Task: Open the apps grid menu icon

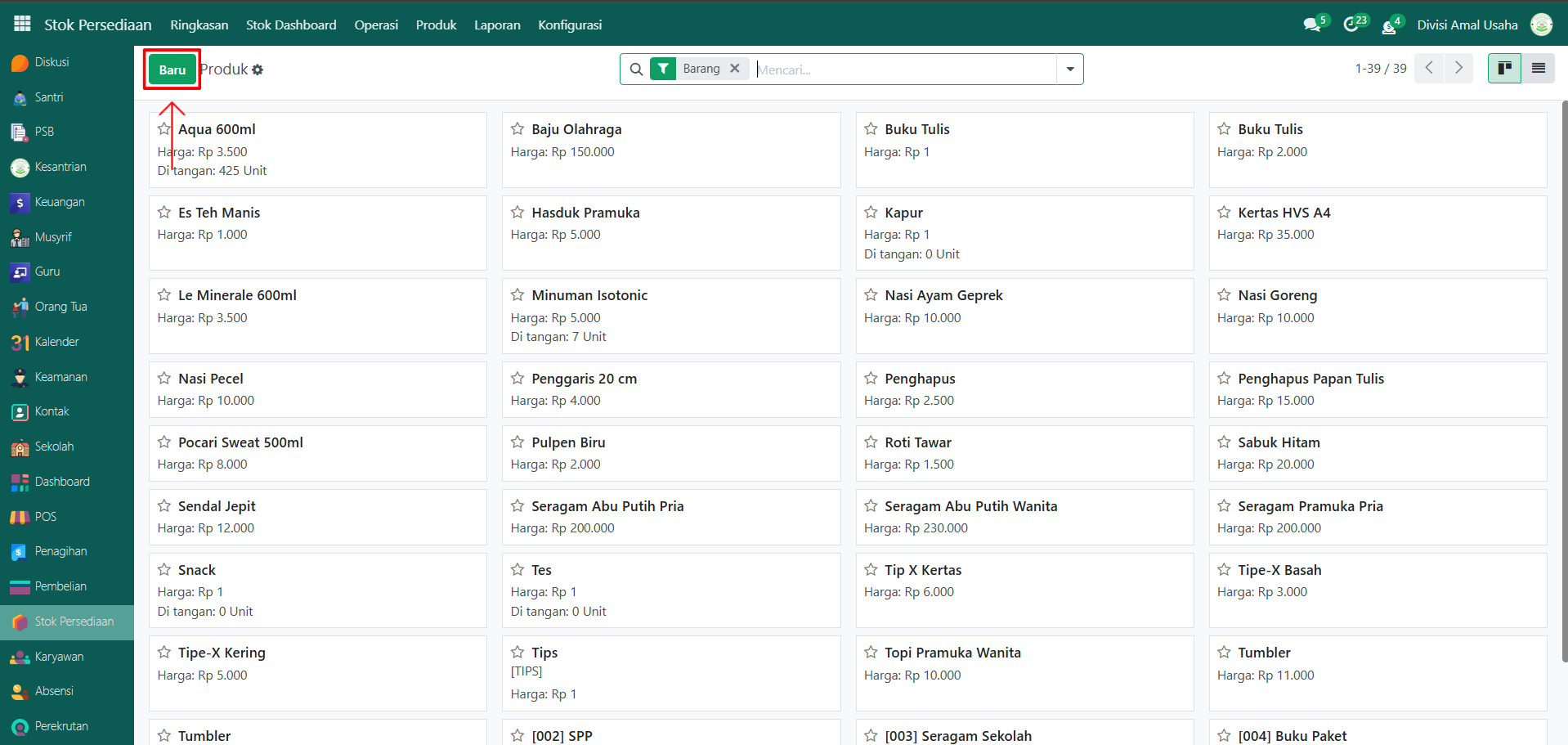Action: [22, 24]
